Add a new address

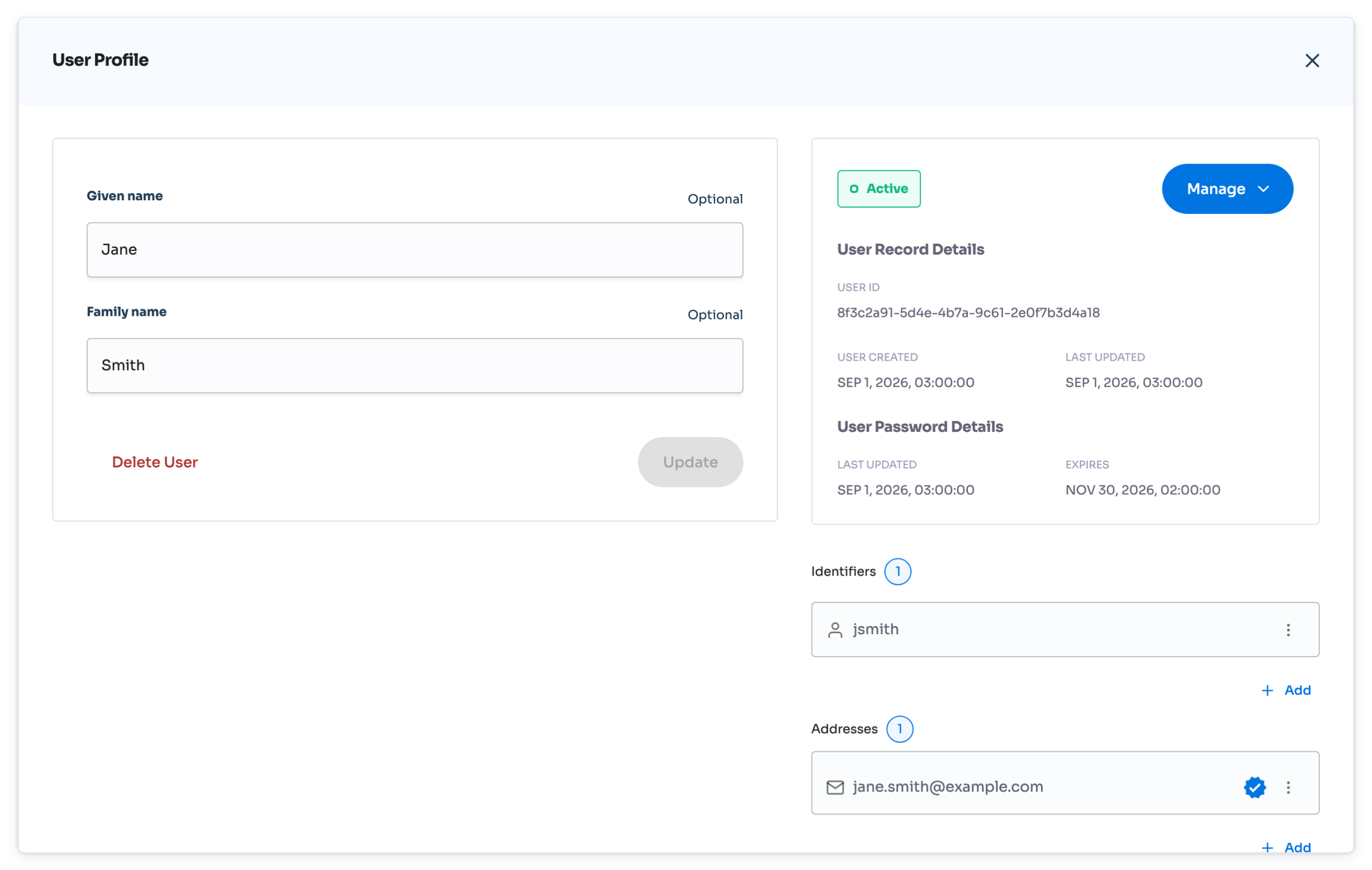point(1286,847)
